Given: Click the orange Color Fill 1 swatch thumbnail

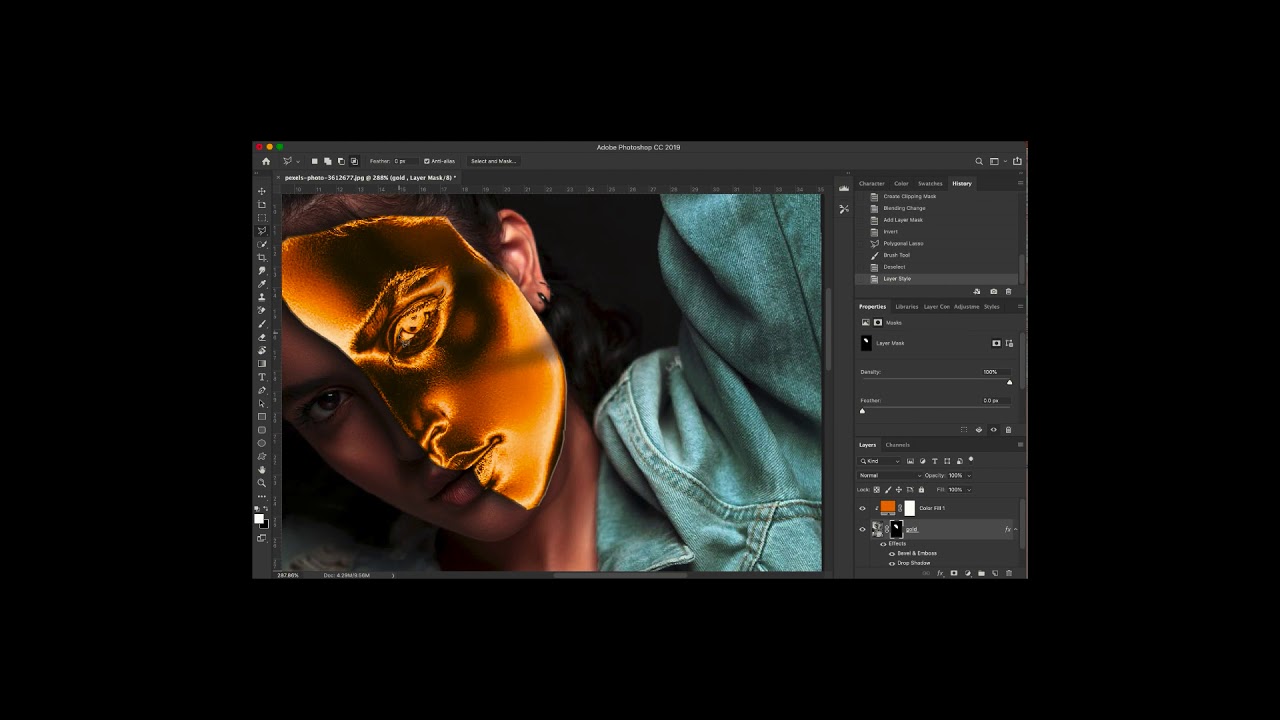Looking at the screenshot, I should click(888, 507).
